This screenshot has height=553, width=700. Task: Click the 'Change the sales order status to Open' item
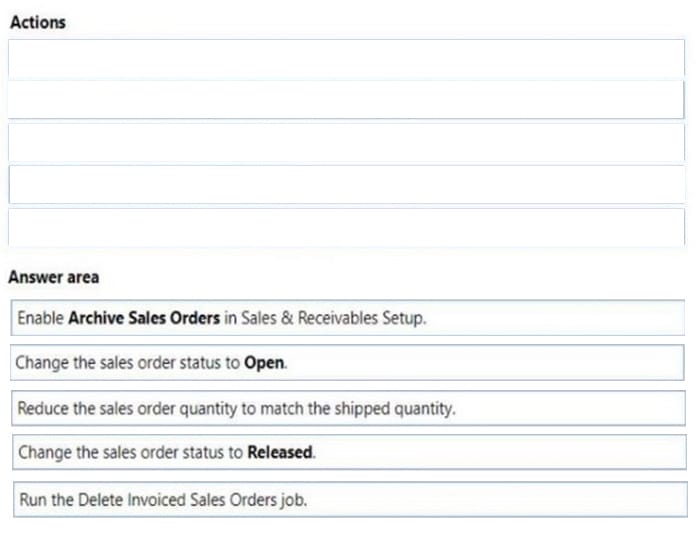[x=346, y=363]
